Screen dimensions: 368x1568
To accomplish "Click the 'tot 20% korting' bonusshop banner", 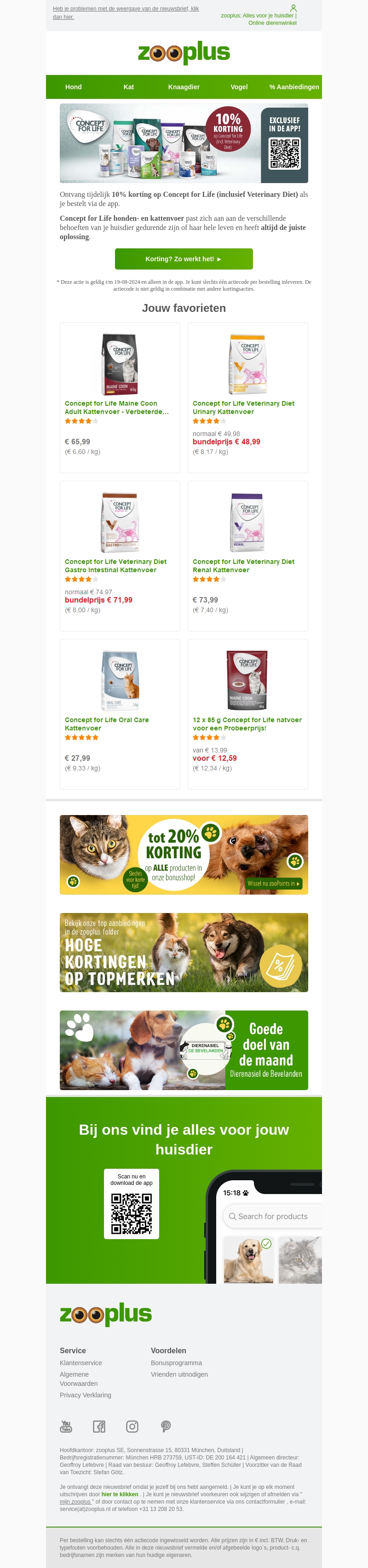I will (x=184, y=855).
